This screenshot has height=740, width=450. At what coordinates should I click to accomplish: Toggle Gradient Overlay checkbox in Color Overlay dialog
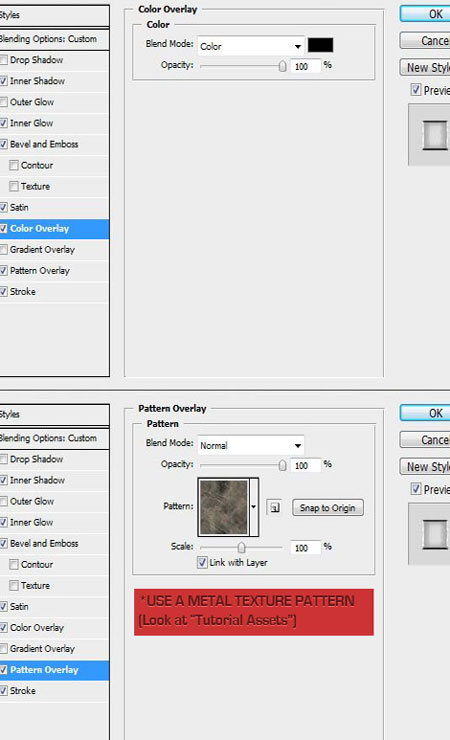click(x=3, y=250)
